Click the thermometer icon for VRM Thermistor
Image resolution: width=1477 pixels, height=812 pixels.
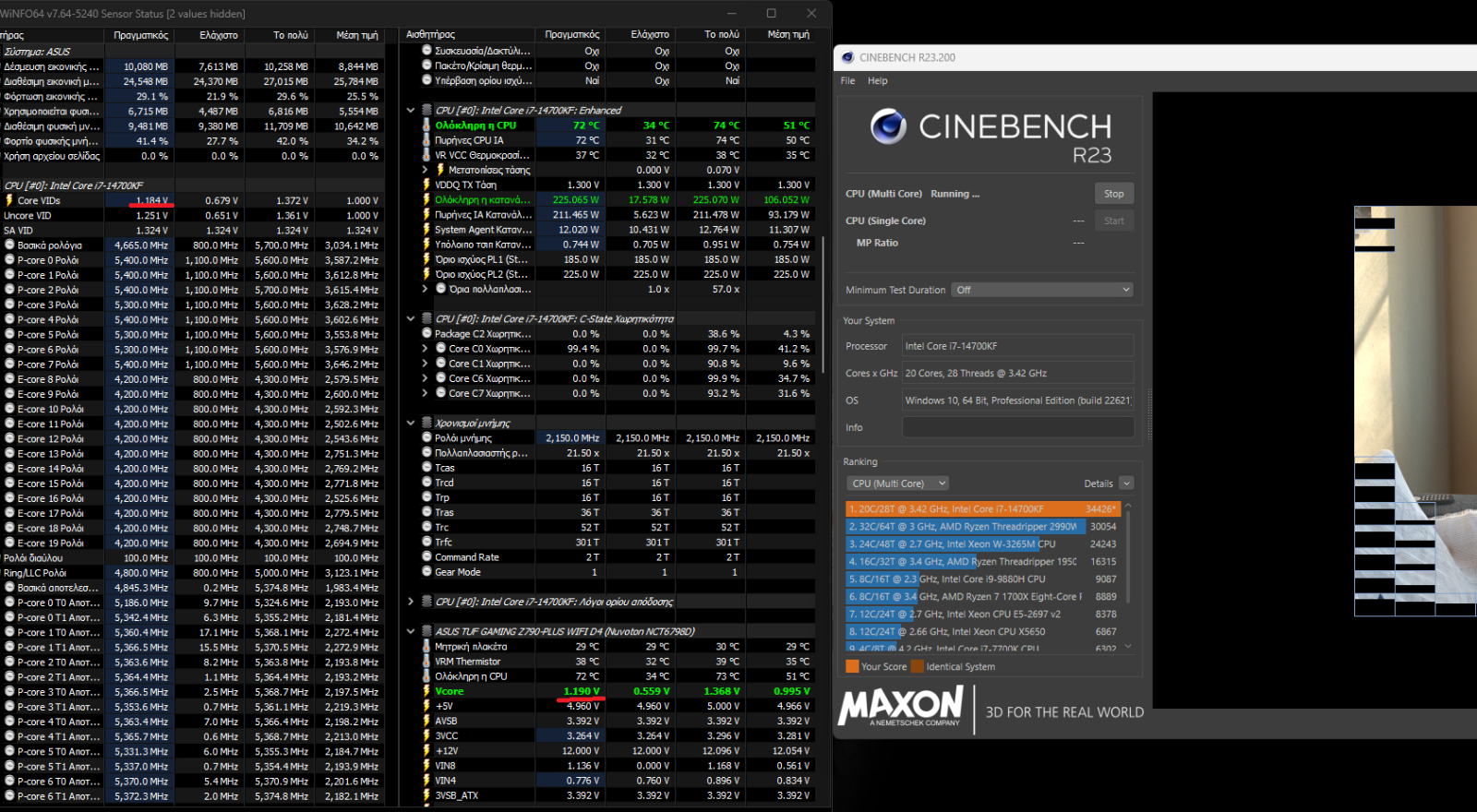point(426,662)
